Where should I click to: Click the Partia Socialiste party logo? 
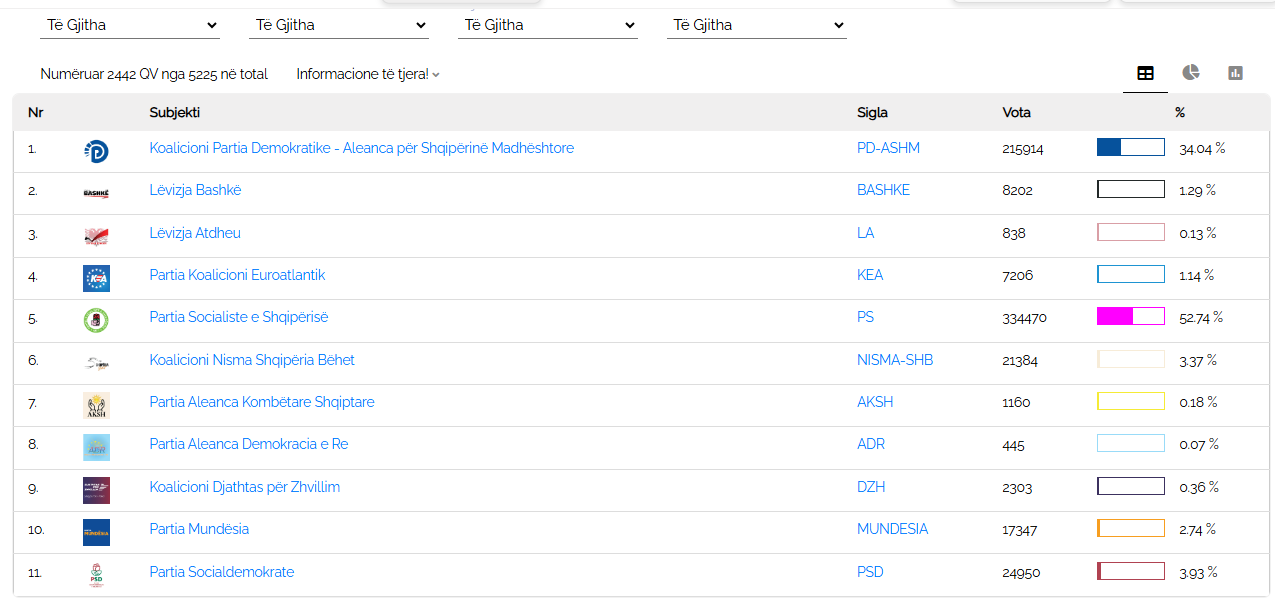pyautogui.click(x=96, y=320)
